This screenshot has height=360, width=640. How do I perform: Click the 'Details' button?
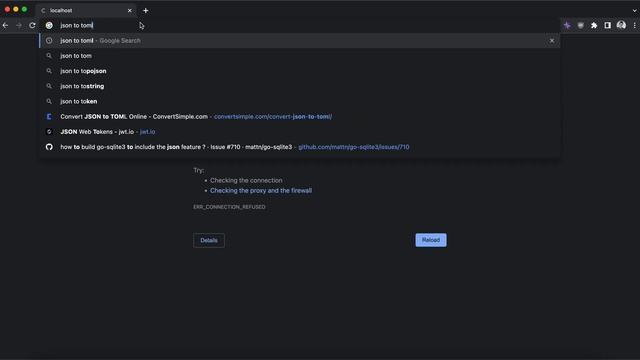(x=209, y=240)
